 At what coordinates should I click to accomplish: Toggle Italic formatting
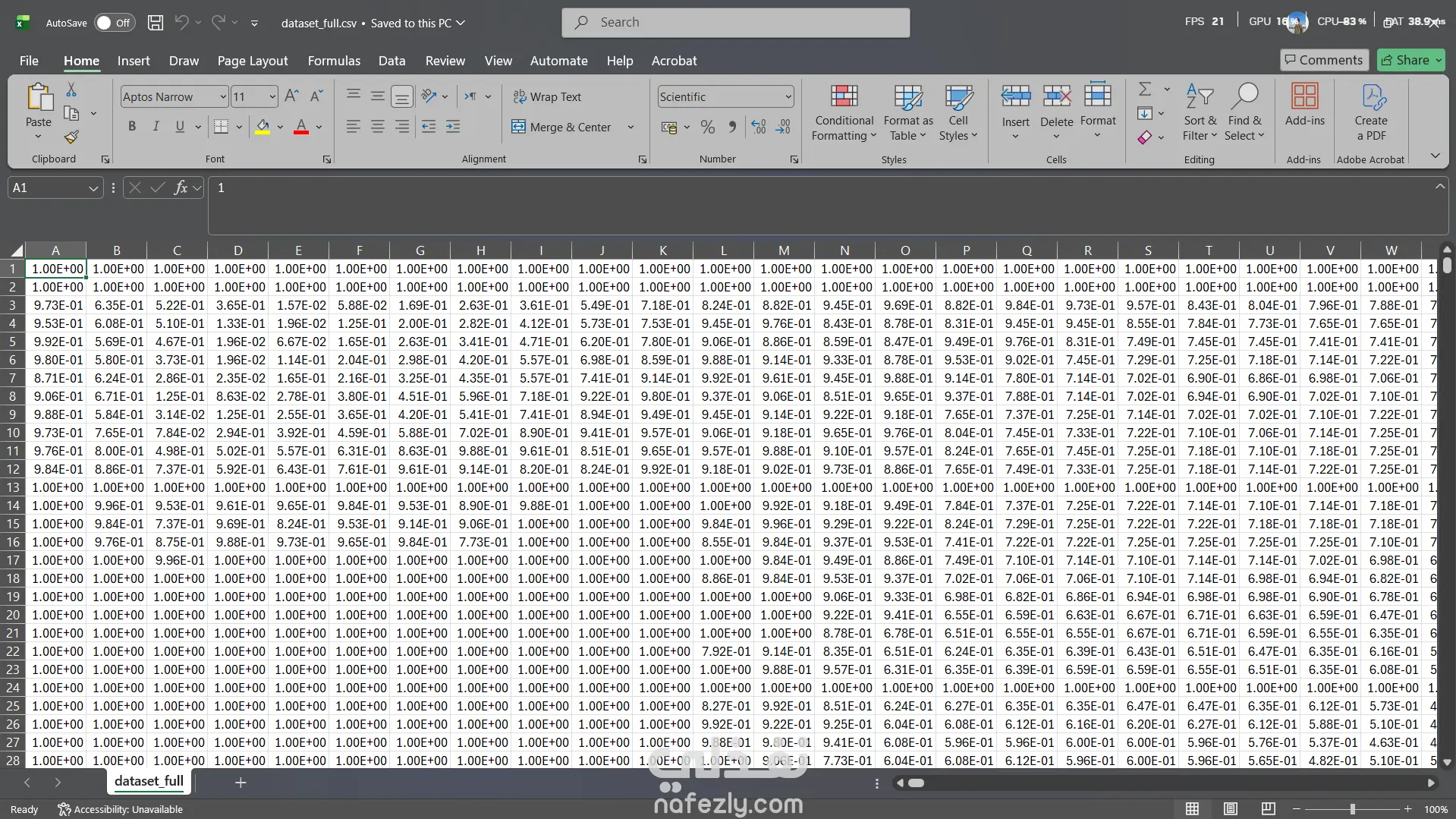point(156,127)
